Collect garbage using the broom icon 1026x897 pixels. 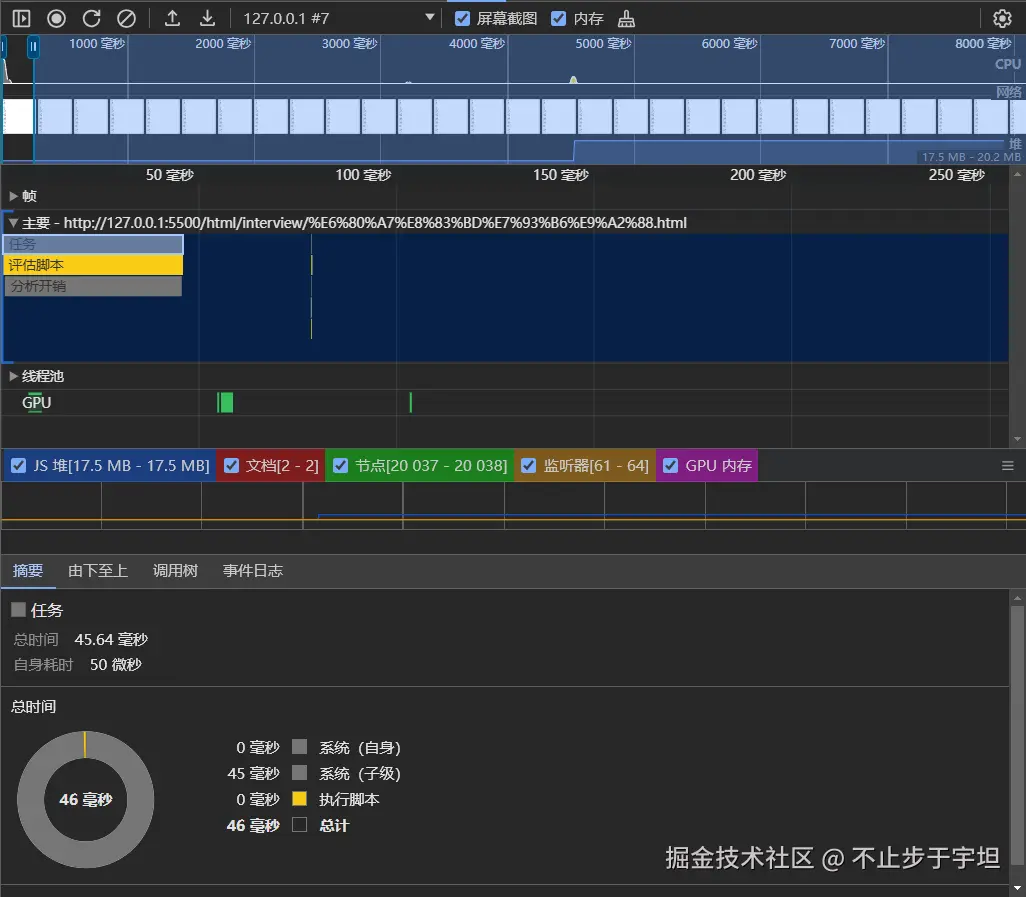point(626,18)
